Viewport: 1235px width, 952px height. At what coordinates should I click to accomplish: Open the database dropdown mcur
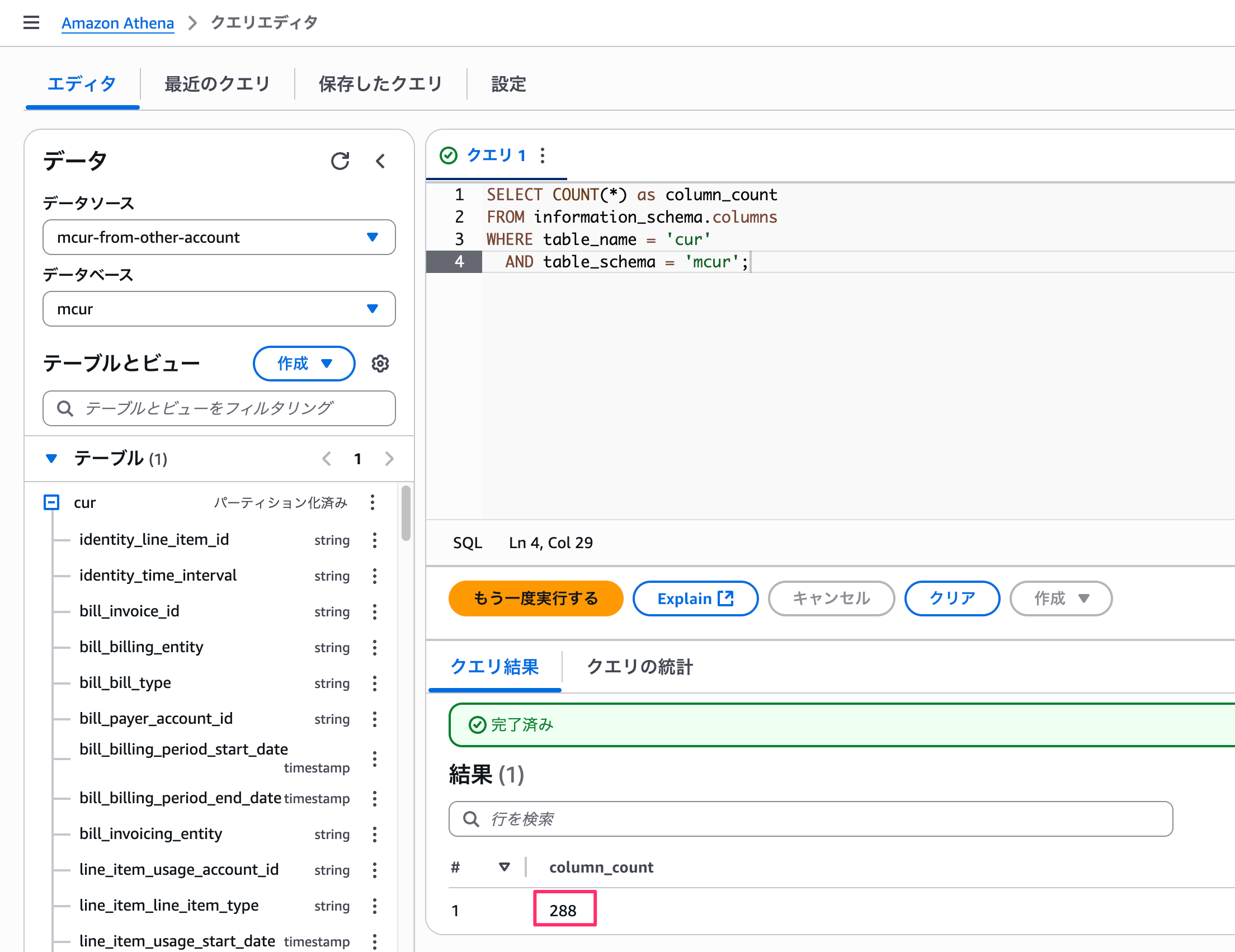(x=219, y=309)
